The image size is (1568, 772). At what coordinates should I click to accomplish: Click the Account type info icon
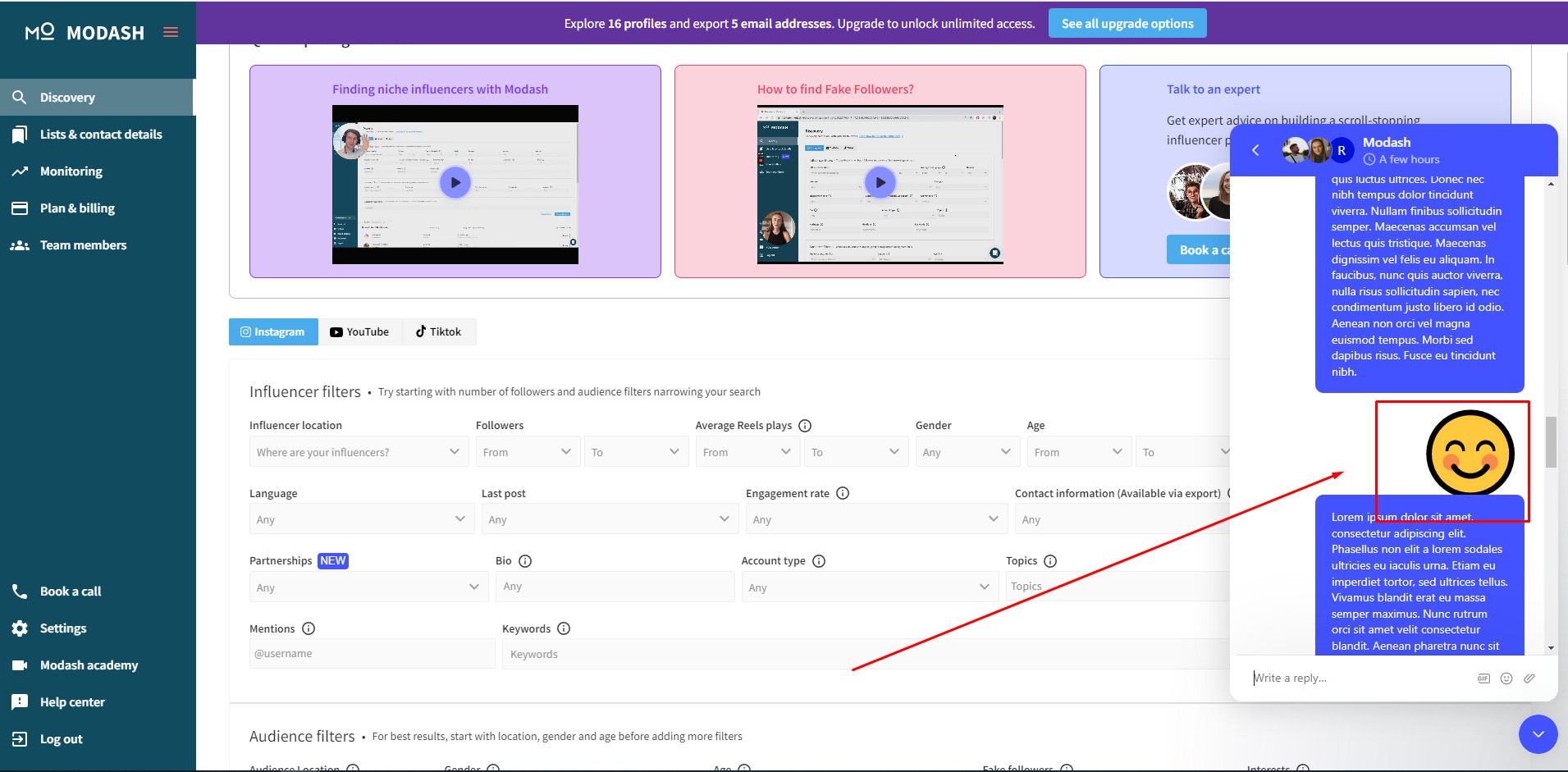click(x=819, y=561)
